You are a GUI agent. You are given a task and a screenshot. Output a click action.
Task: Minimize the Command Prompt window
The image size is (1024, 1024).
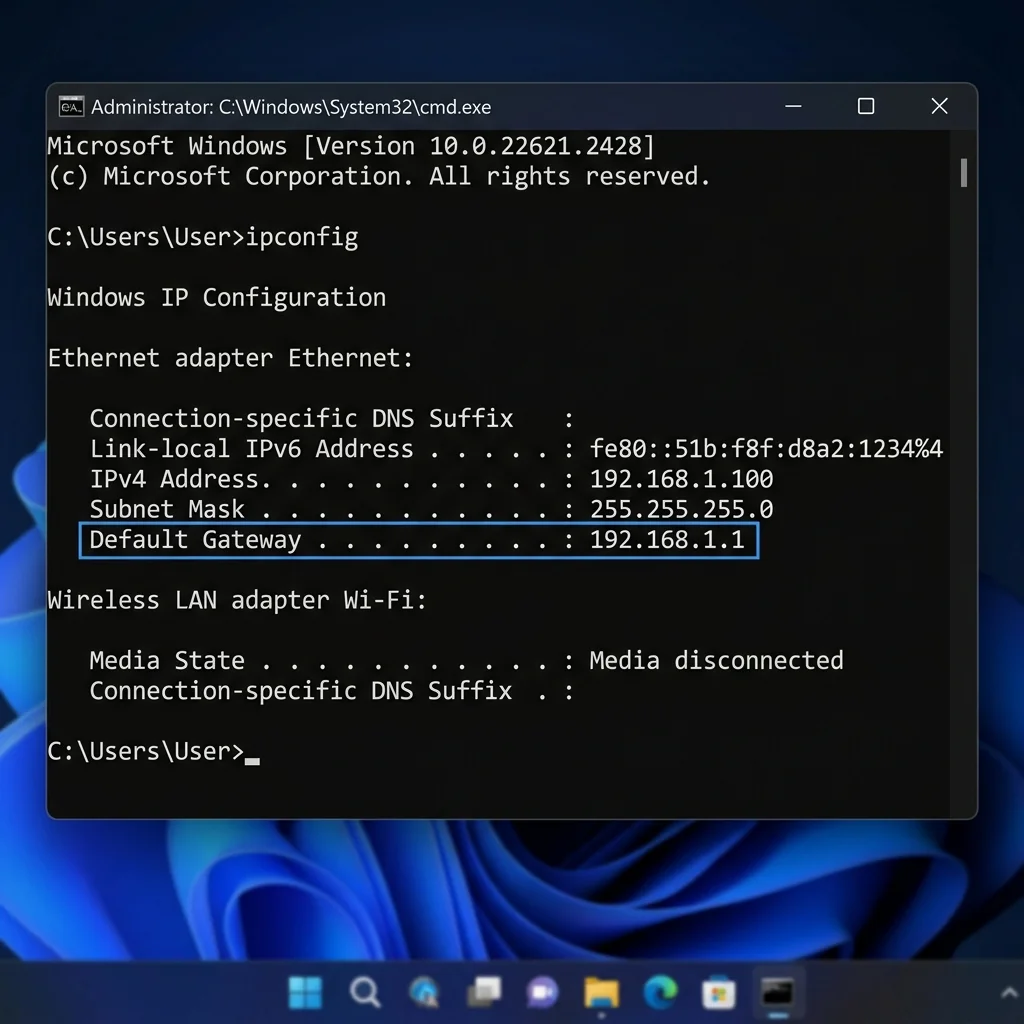[x=793, y=106]
